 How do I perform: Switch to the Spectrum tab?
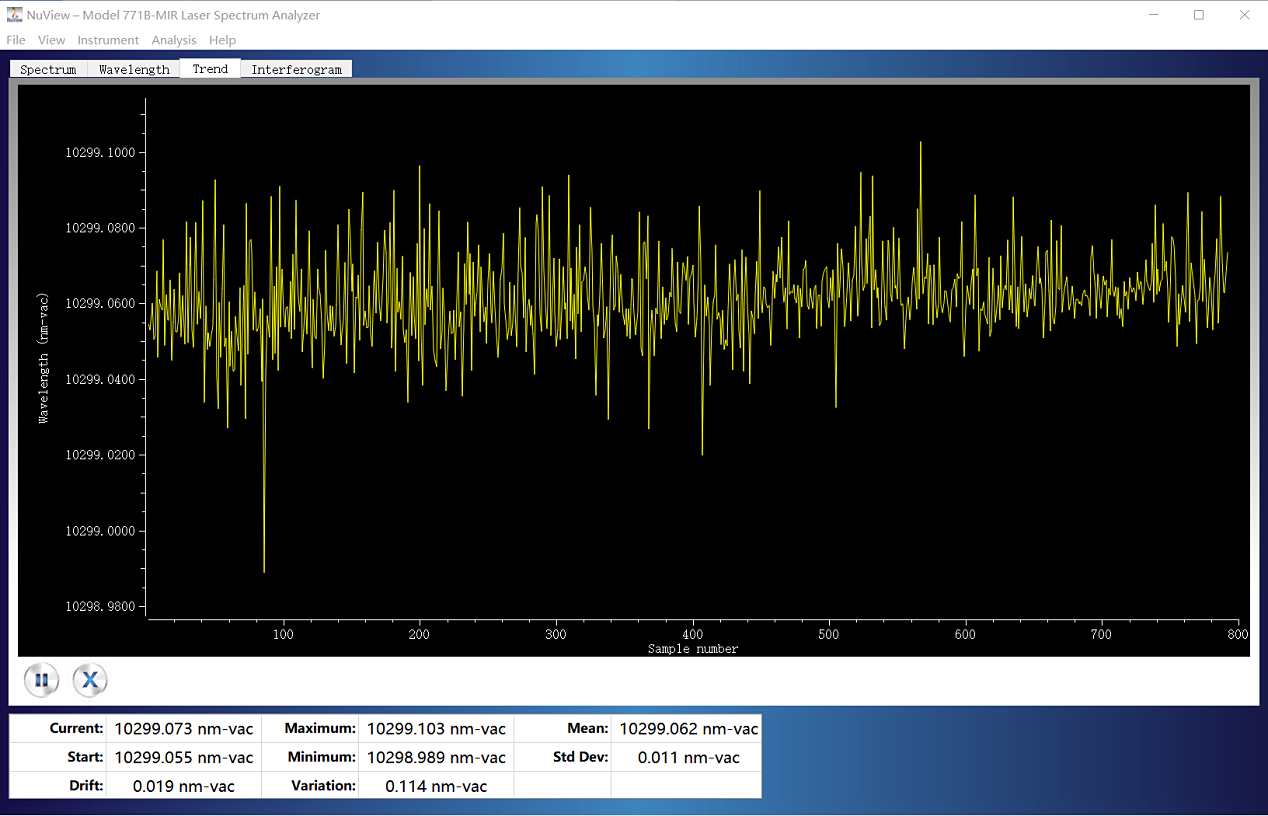click(x=48, y=69)
